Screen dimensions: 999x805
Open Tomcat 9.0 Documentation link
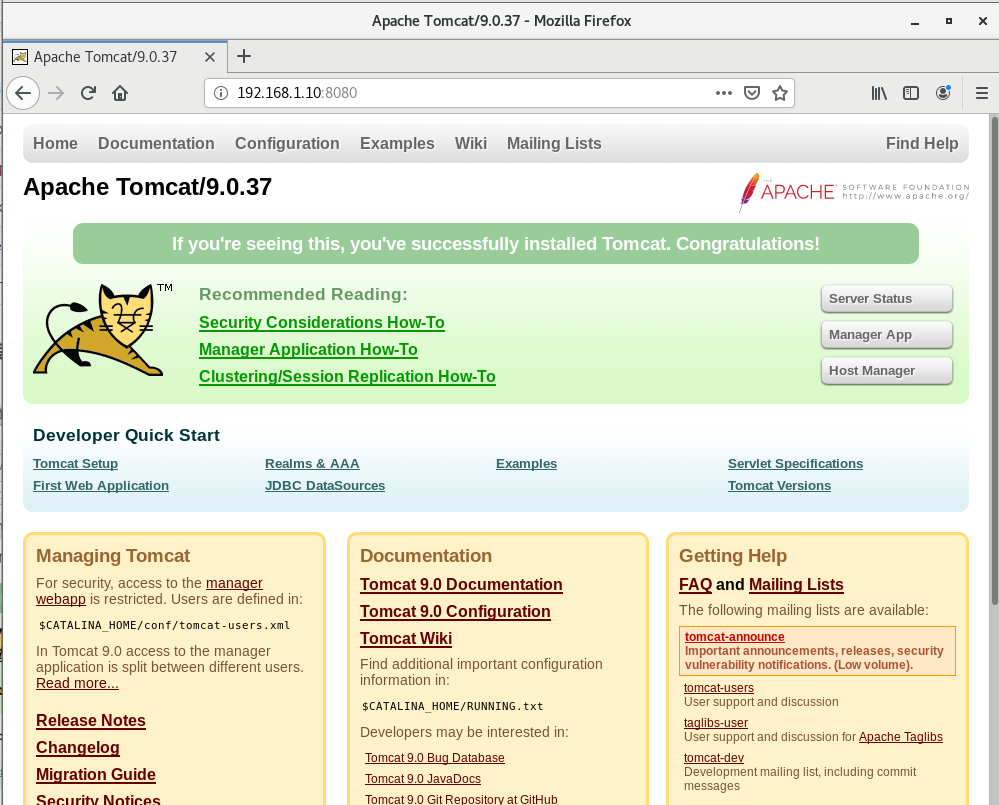[x=461, y=585]
